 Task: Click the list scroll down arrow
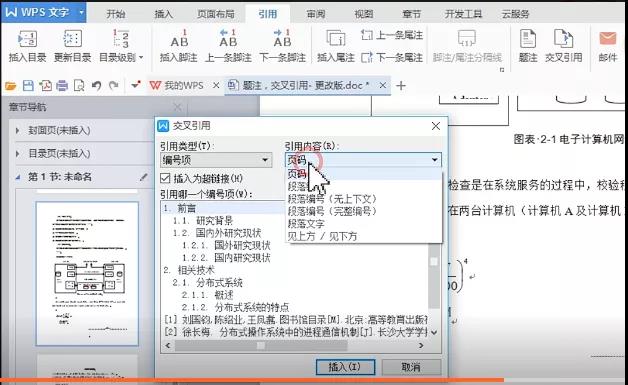pos(434,333)
